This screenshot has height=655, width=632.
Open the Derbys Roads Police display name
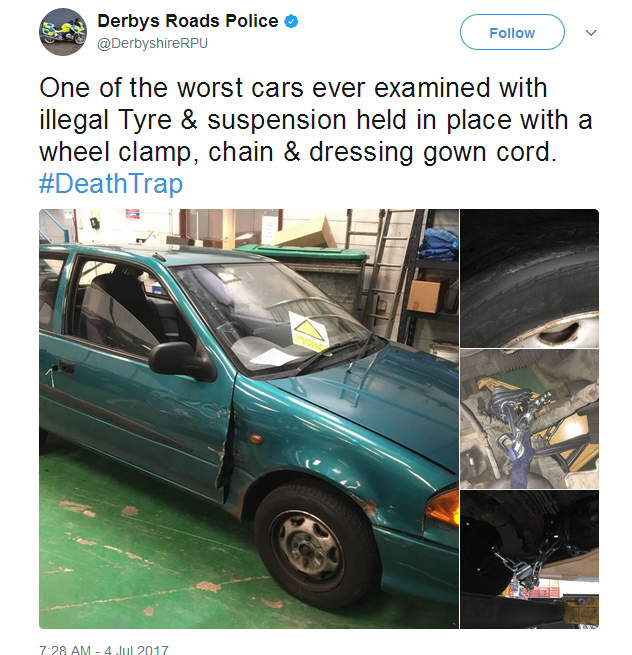click(188, 21)
